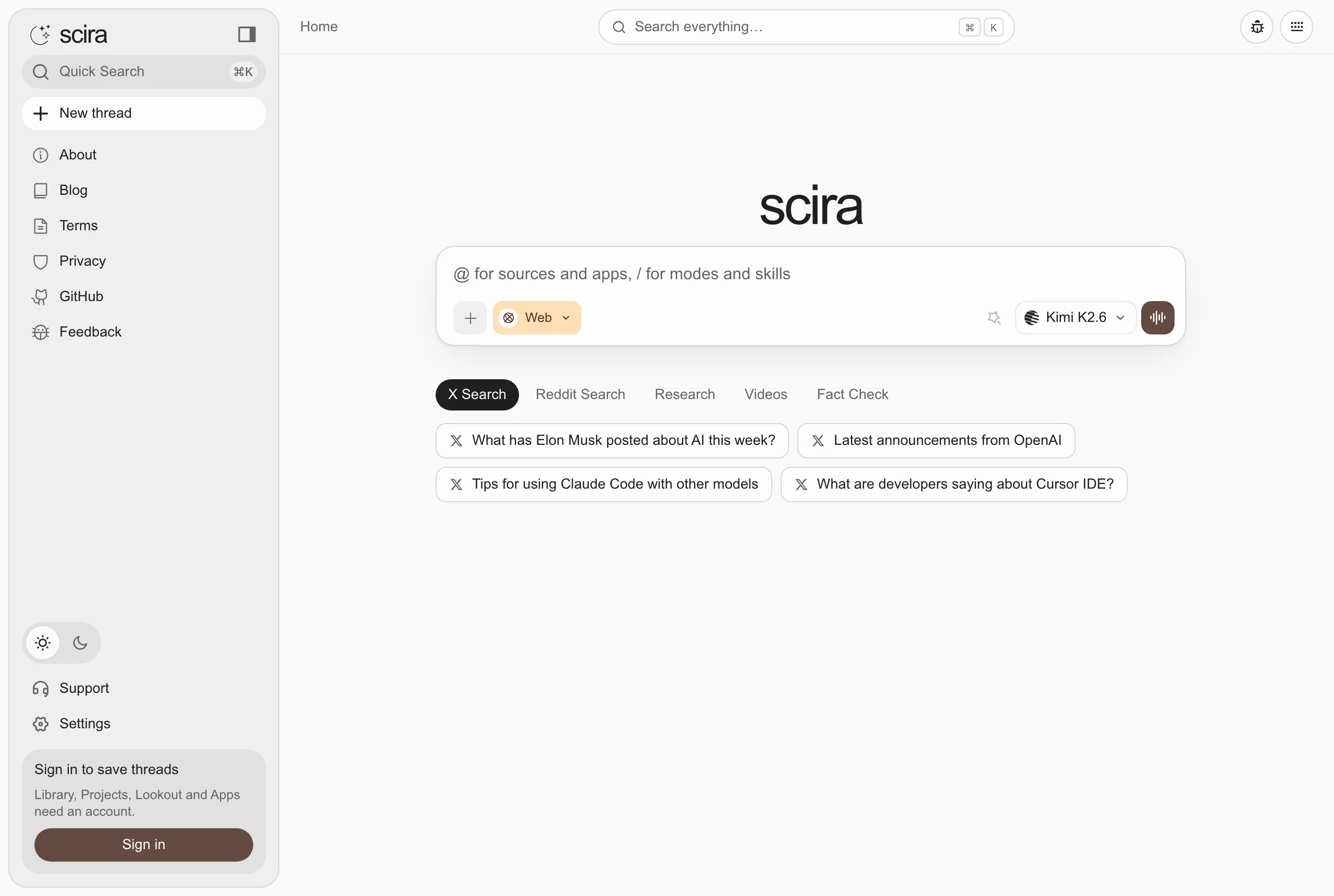The width and height of the screenshot is (1334, 896).
Task: Start voice mode waveform button
Action: (x=1157, y=318)
